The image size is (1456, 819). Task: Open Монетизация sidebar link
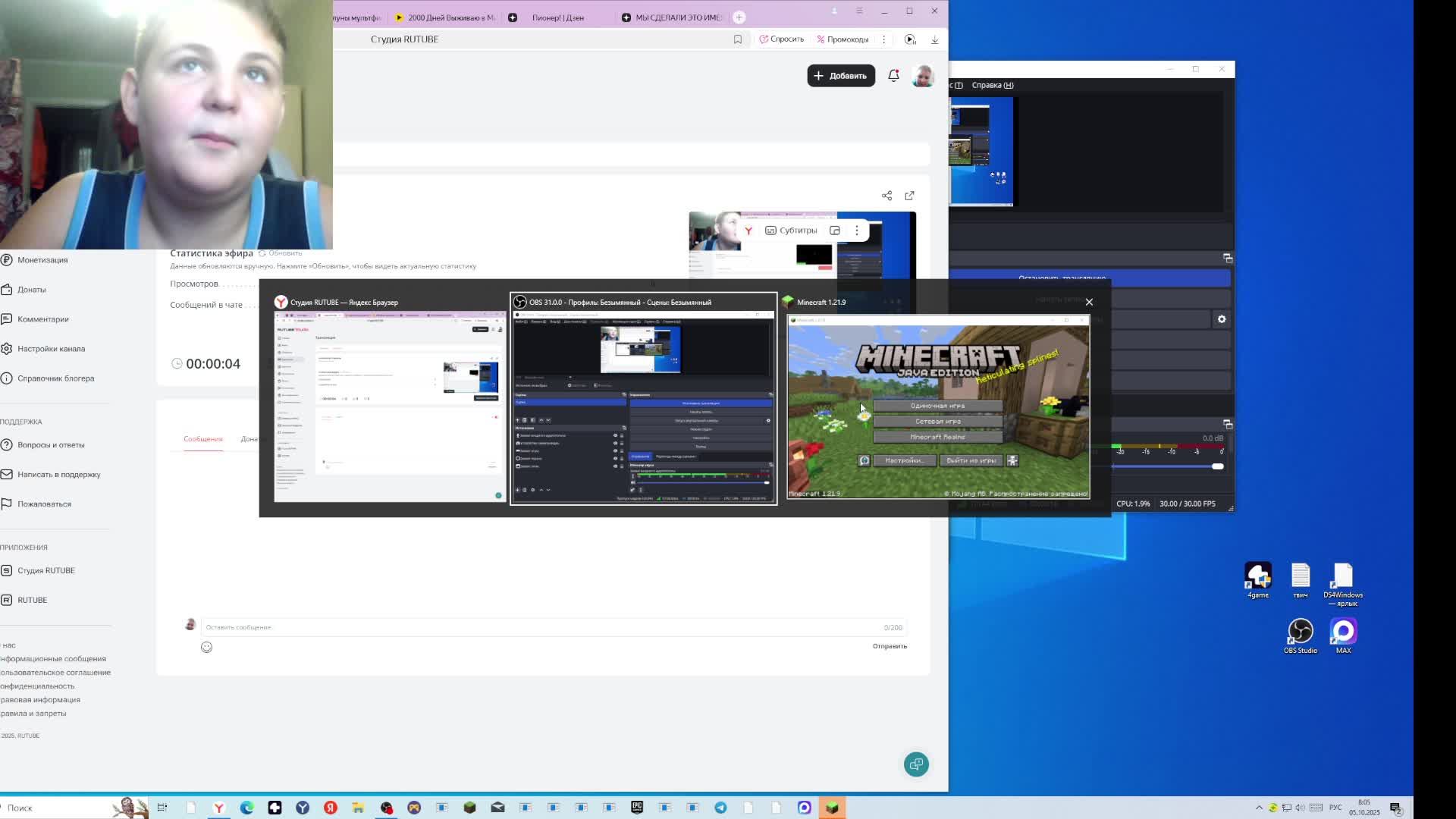pos(42,260)
